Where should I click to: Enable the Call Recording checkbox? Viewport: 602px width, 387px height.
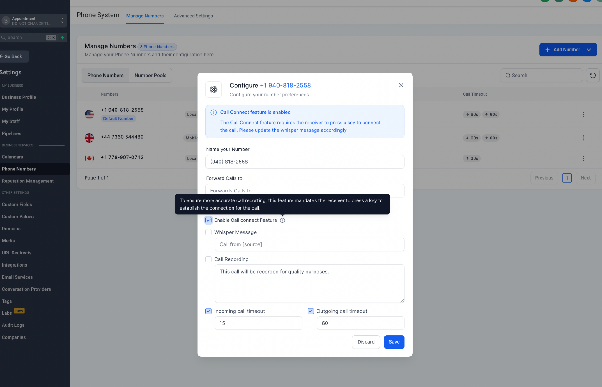pos(208,259)
